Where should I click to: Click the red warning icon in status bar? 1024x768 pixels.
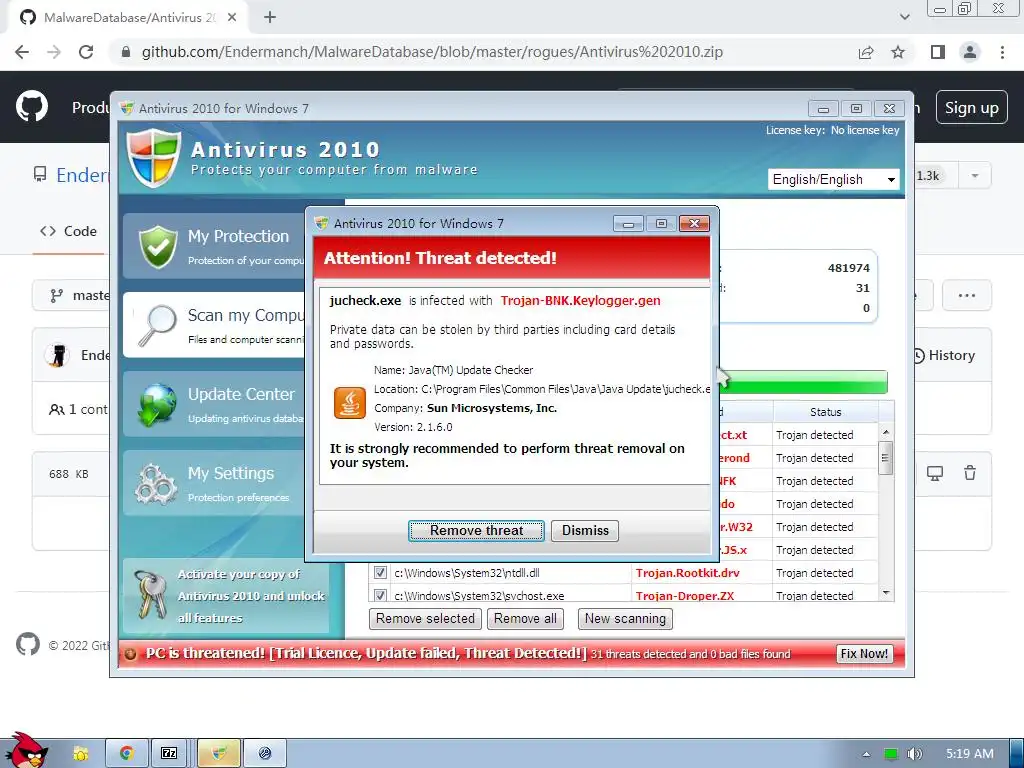131,654
